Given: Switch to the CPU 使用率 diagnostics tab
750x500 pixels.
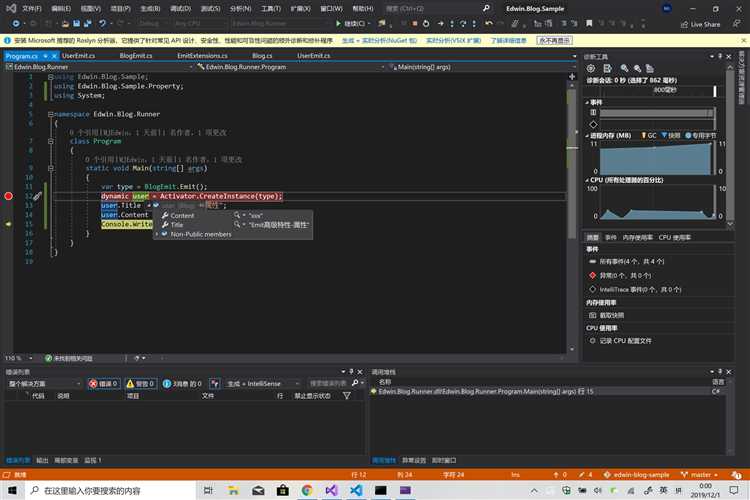Looking at the screenshot, I should [x=674, y=237].
